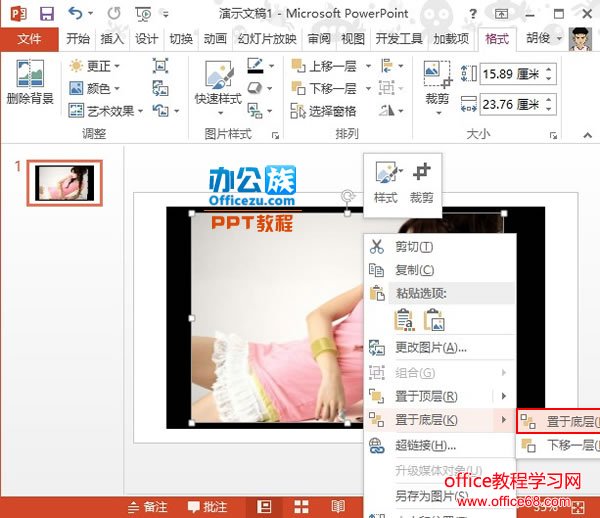Image resolution: width=600 pixels, height=518 pixels.
Task: Open Artistic Effects (艺术效果) dropdown
Action: coord(106,111)
